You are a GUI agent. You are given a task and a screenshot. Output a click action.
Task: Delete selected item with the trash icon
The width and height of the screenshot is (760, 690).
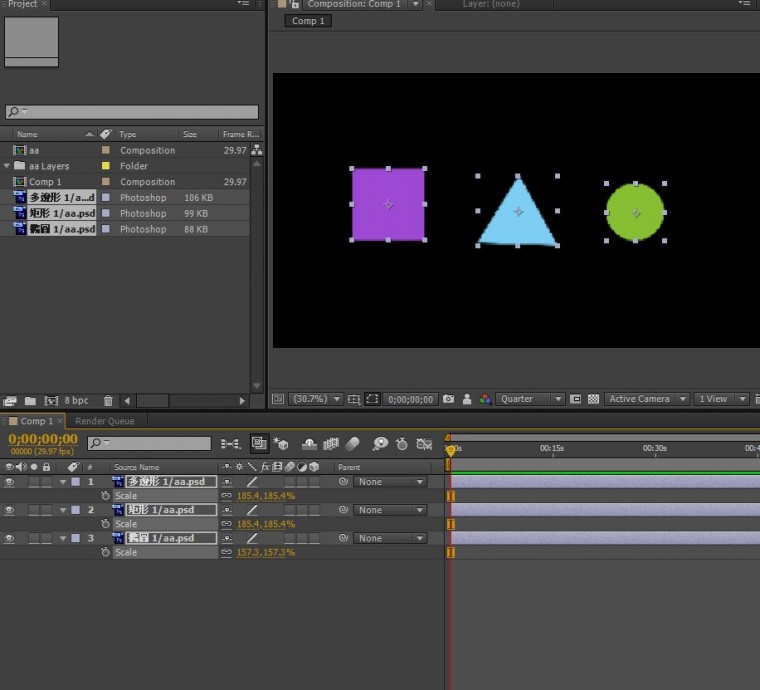tap(108, 401)
